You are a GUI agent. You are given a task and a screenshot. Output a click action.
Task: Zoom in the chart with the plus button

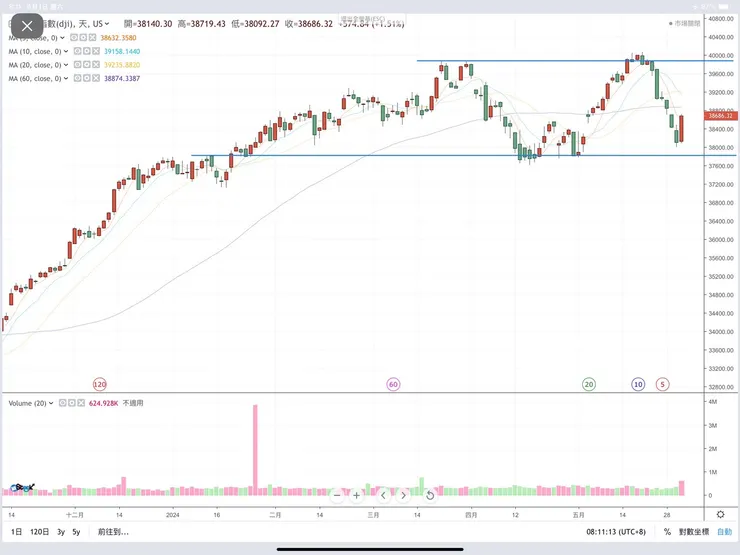click(x=357, y=496)
